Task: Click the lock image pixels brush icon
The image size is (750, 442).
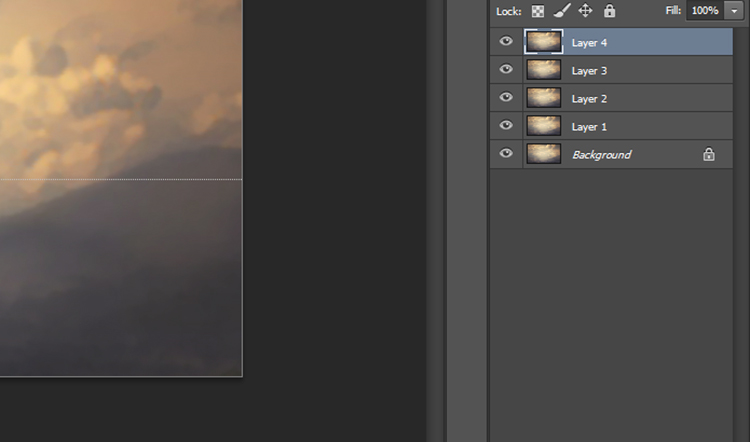Action: pyautogui.click(x=562, y=11)
